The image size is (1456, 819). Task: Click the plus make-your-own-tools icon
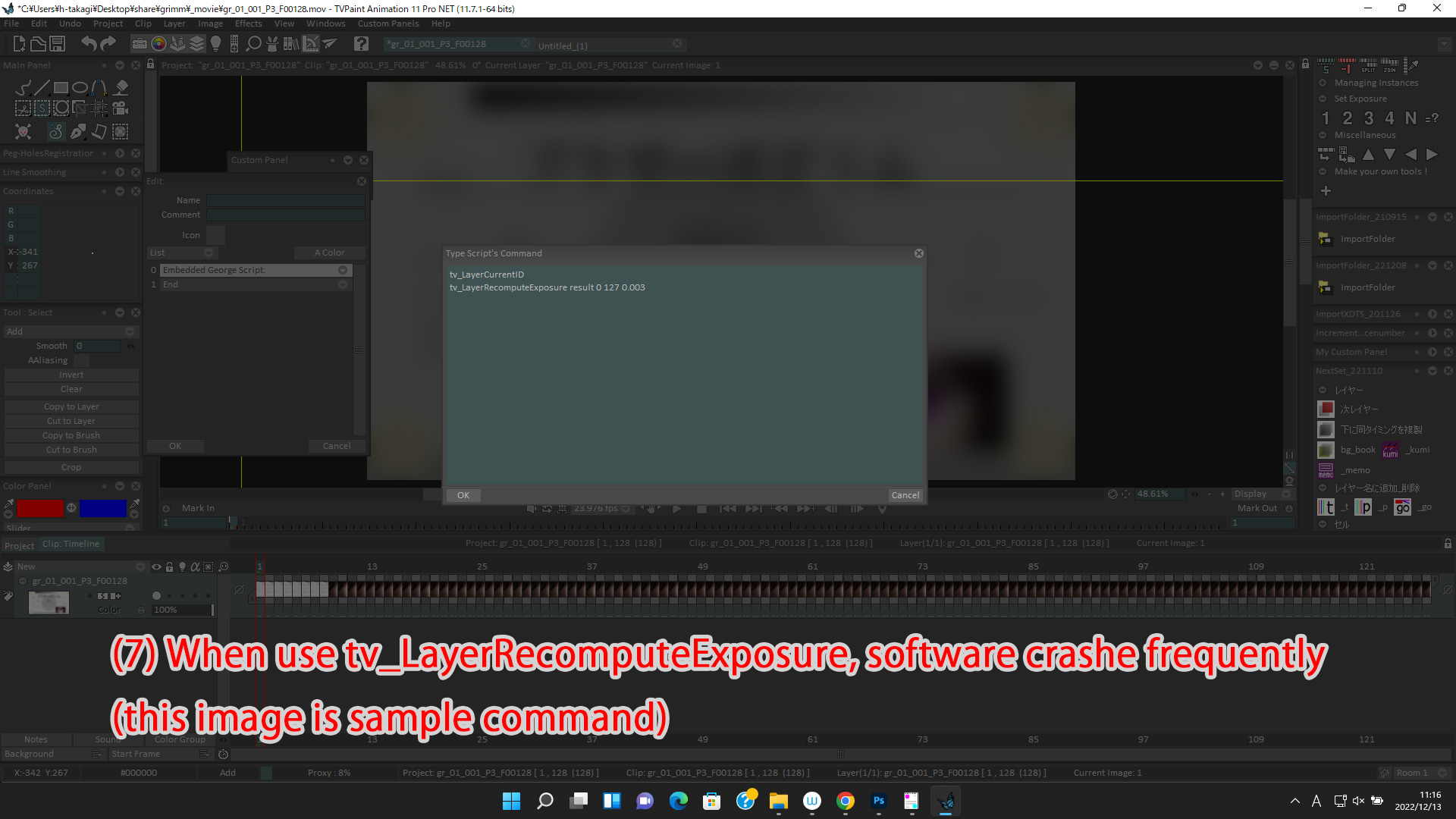click(x=1326, y=191)
